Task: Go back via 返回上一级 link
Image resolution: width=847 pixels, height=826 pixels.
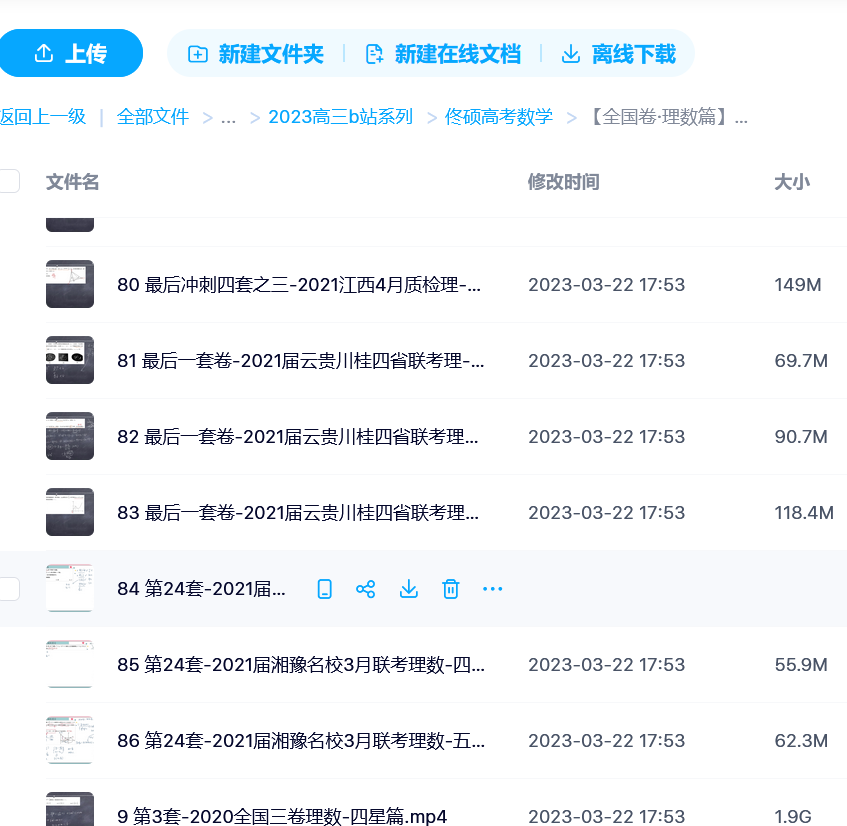Action: pyautogui.click(x=43, y=117)
